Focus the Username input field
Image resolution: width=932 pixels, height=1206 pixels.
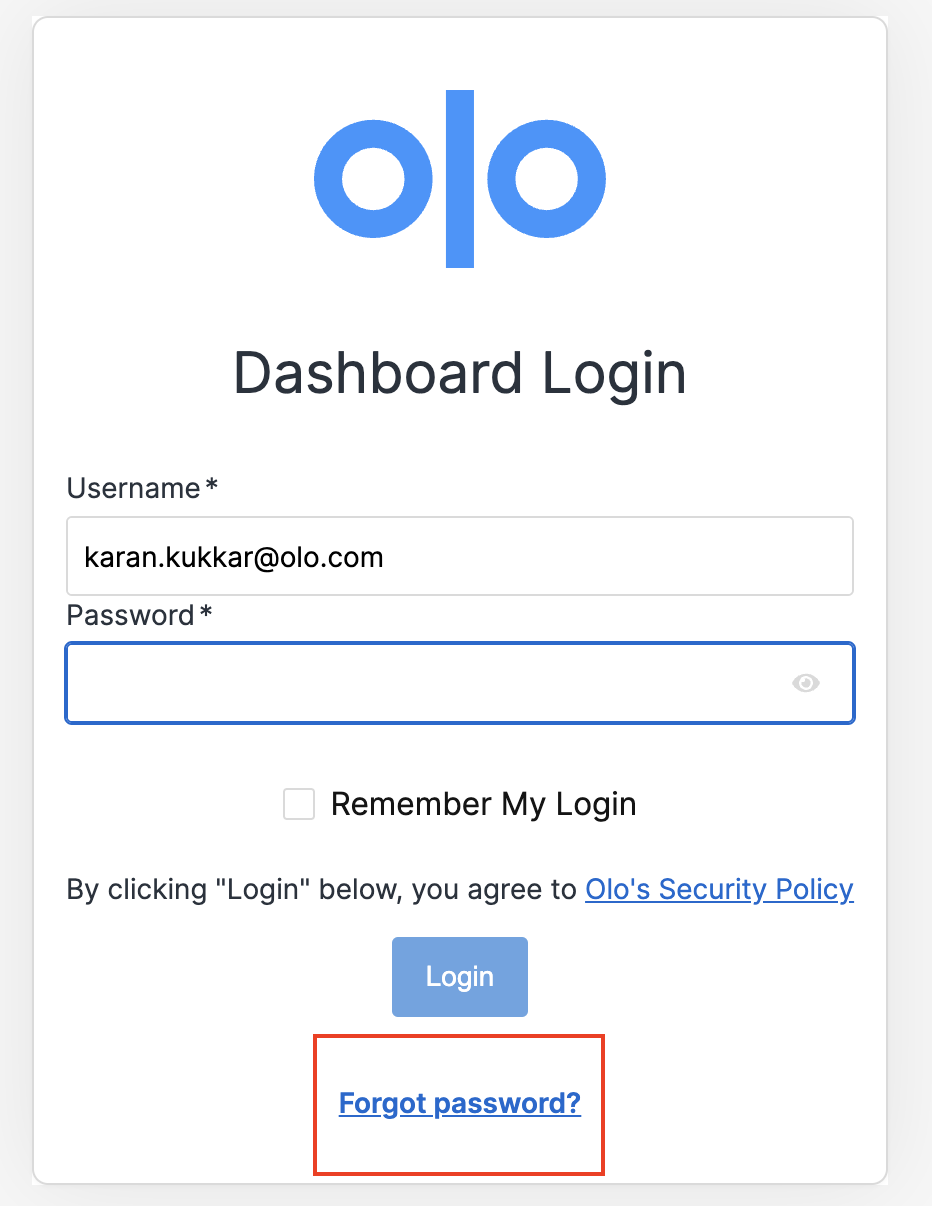click(460, 556)
